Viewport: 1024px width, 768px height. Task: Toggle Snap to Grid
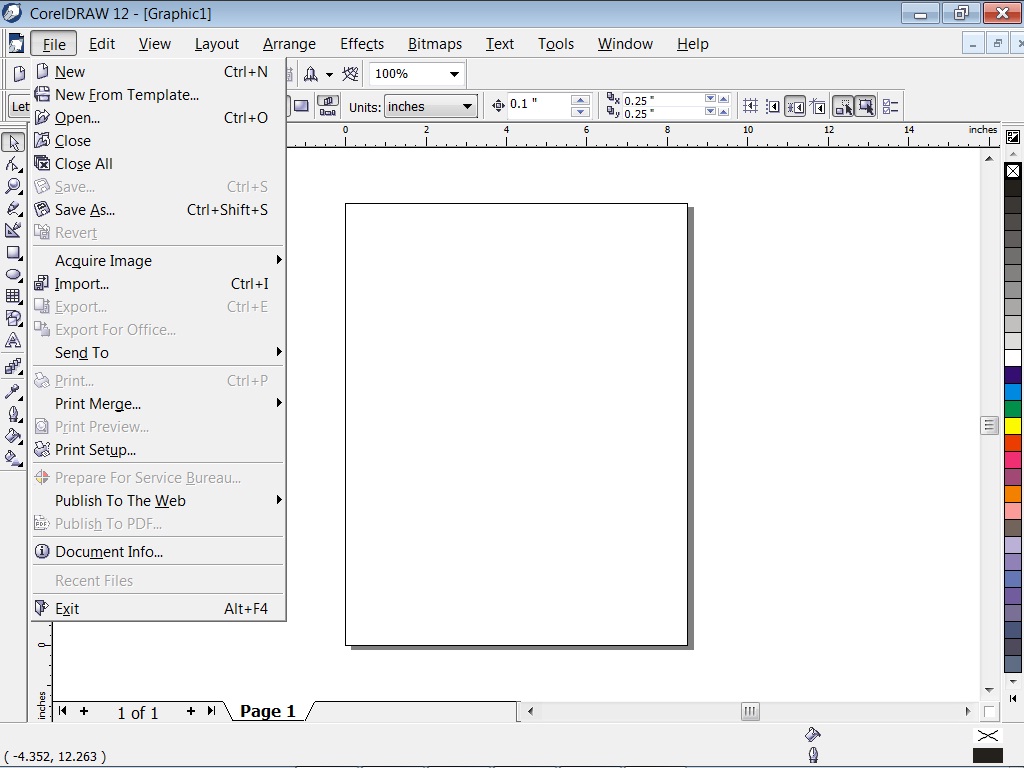tap(750, 106)
